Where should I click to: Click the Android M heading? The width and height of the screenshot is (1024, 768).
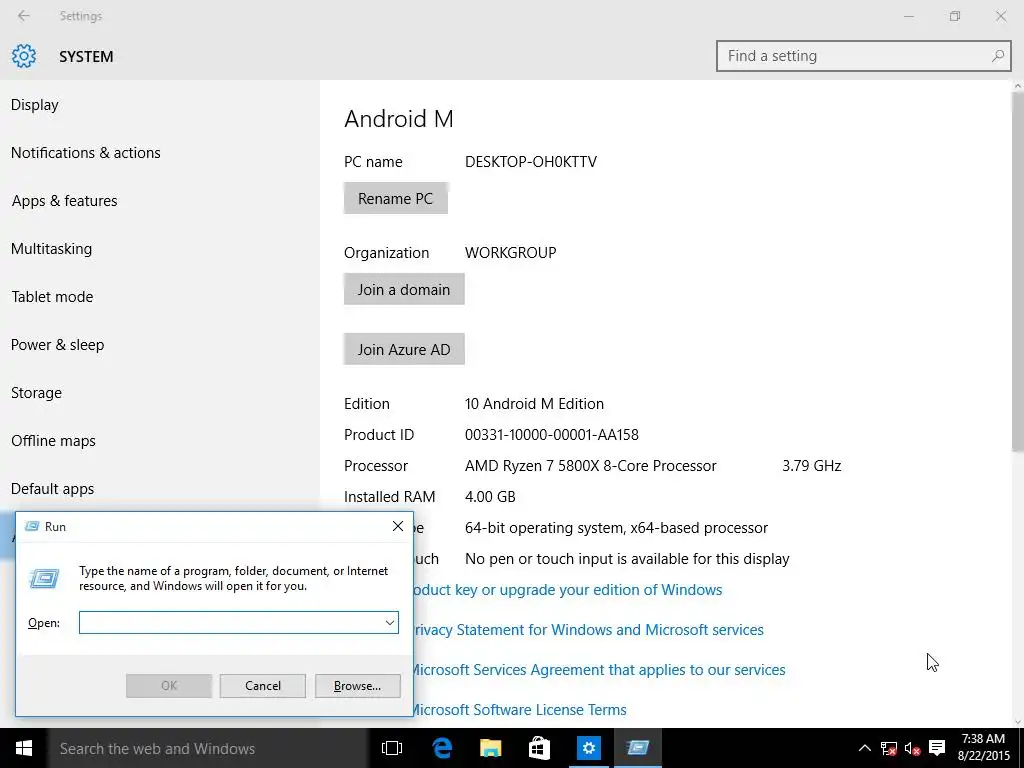pos(398,118)
